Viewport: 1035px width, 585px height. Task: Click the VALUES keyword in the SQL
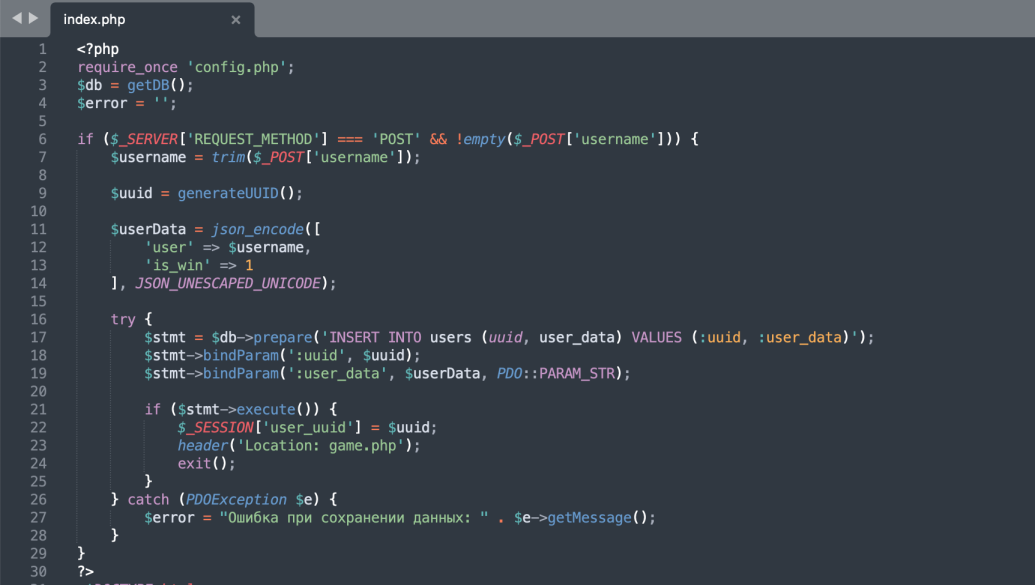coord(657,337)
